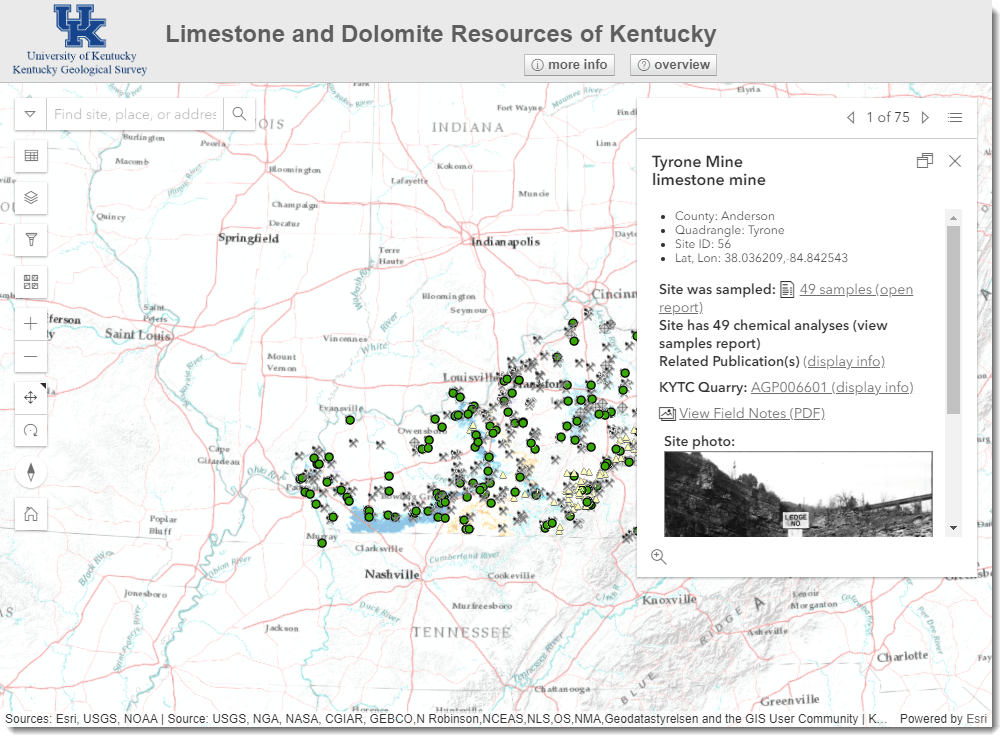Activate the Pan tool icon
The image size is (1006, 742).
[x=30, y=397]
